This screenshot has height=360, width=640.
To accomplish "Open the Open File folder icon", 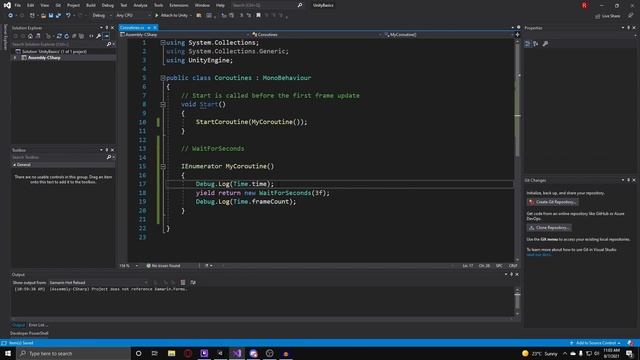I will point(43,16).
